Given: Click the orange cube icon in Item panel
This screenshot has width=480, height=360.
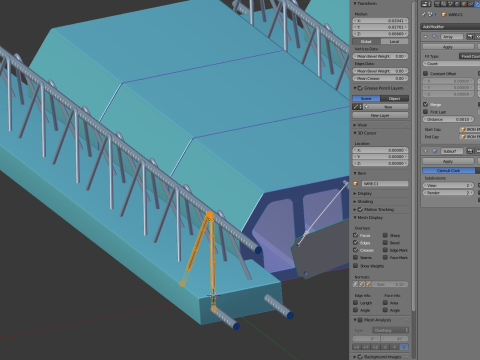Looking at the screenshot, I should coord(356,184).
